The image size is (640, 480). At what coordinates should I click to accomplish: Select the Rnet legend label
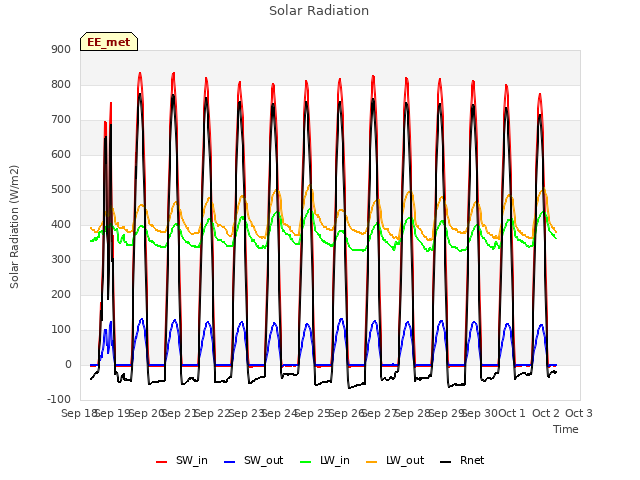click(472, 460)
